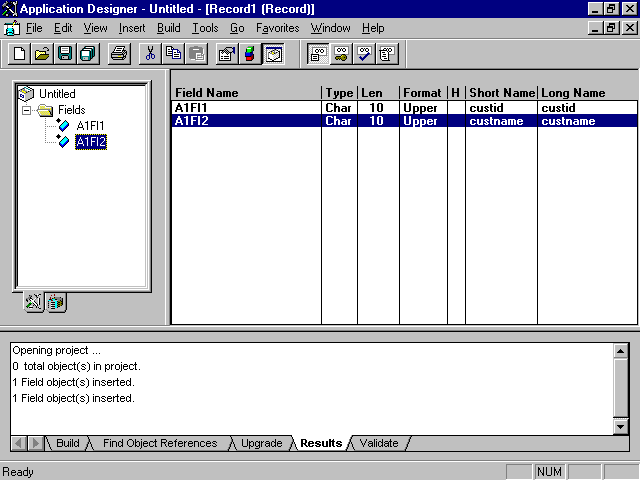Select the Results output tab
This screenshot has height=480, width=640.
coord(321,443)
